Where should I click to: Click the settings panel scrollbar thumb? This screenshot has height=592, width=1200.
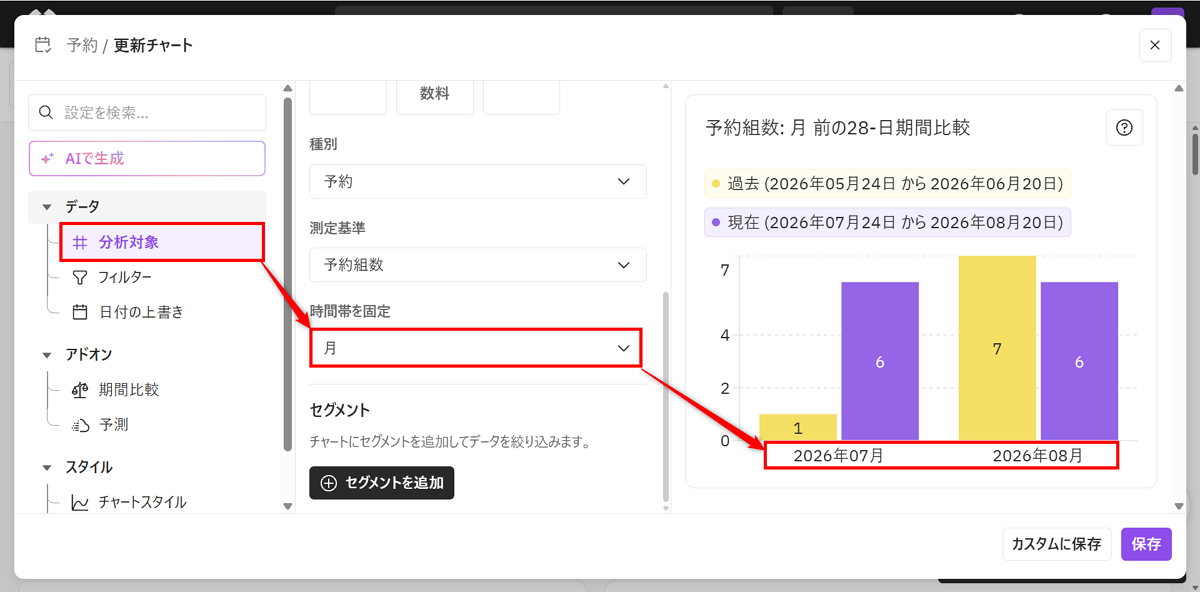click(665, 397)
